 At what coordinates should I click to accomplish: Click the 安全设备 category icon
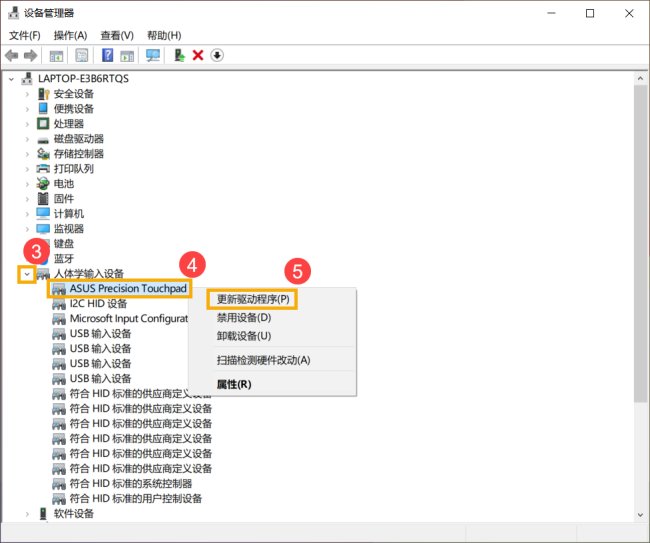click(43, 94)
